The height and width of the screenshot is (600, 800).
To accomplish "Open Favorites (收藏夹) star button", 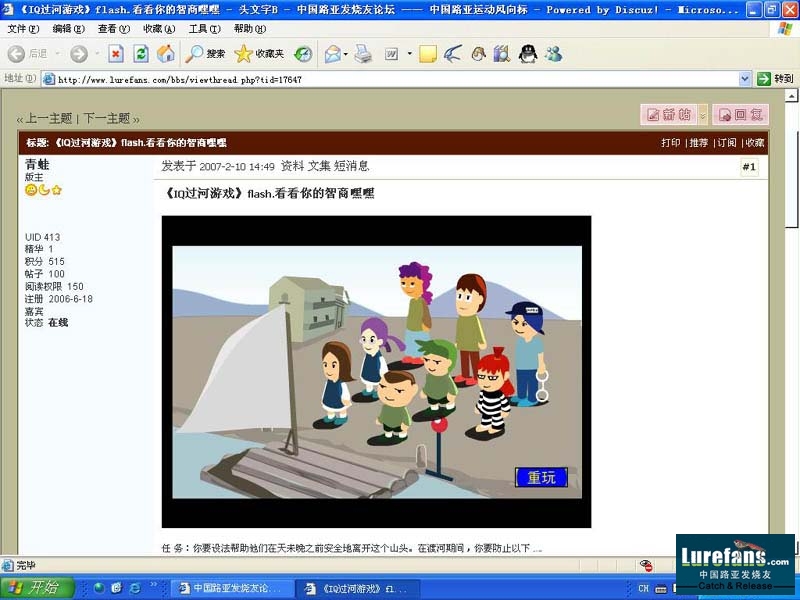I will pos(259,54).
